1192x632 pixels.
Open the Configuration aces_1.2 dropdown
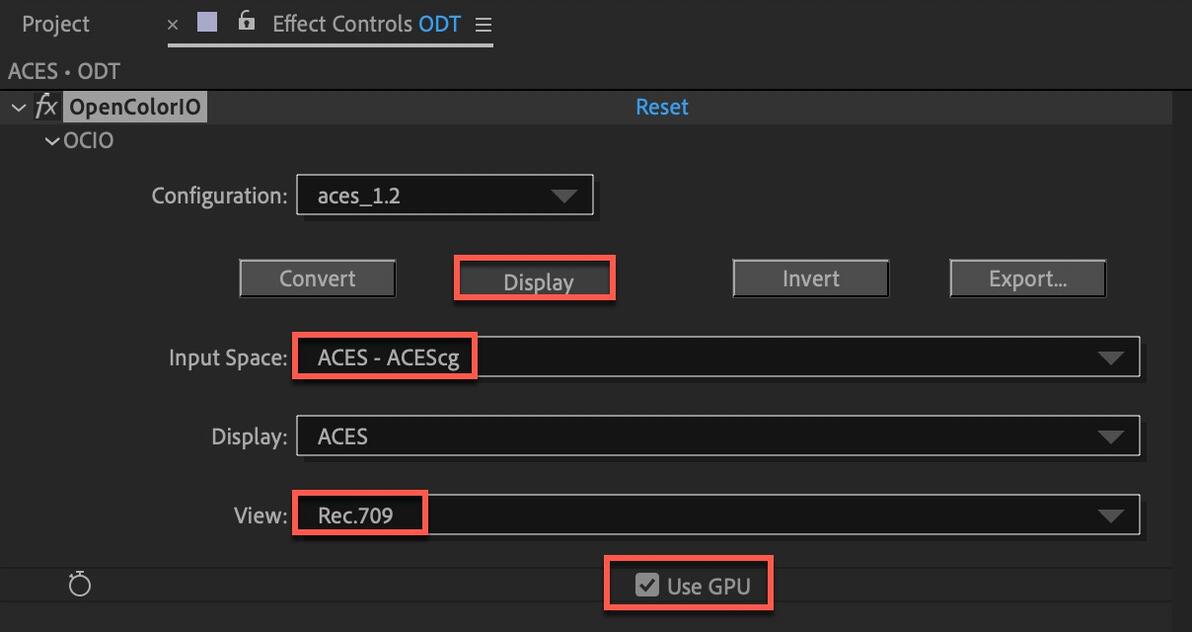coord(444,195)
